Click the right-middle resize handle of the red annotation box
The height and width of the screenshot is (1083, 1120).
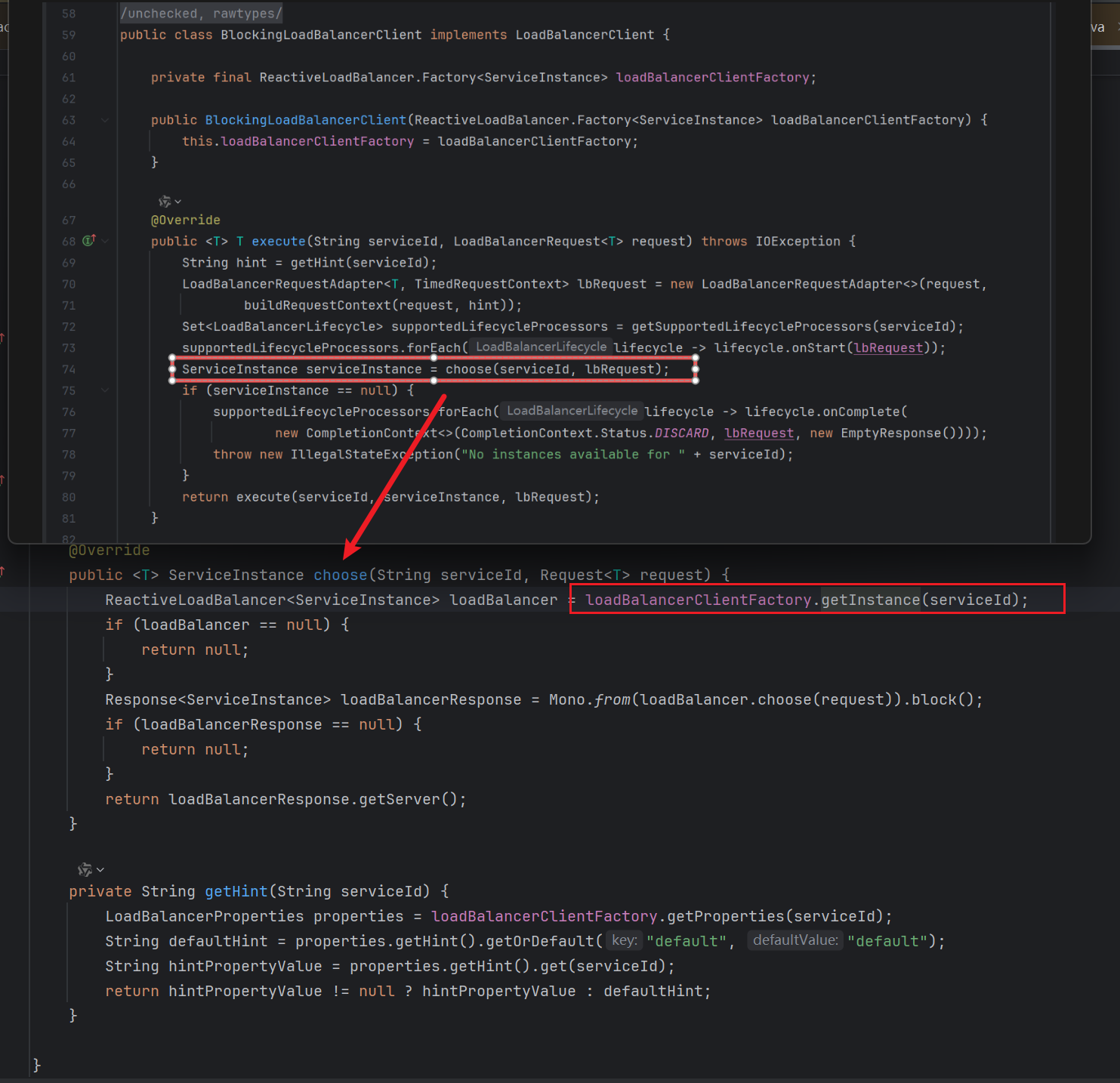[x=695, y=369]
